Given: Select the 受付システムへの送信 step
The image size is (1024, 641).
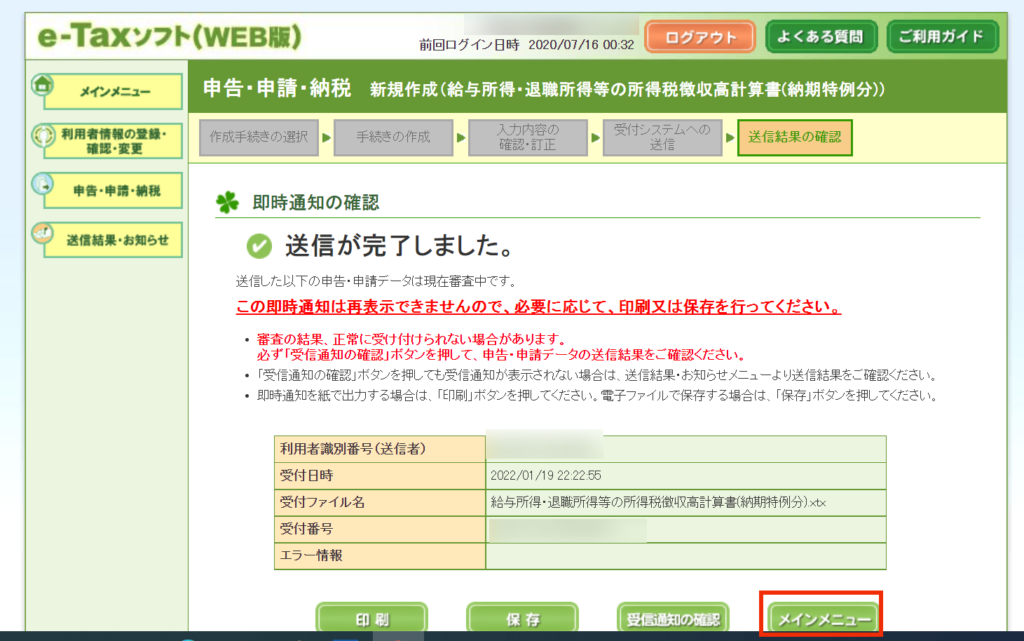Looking at the screenshot, I should tap(661, 138).
